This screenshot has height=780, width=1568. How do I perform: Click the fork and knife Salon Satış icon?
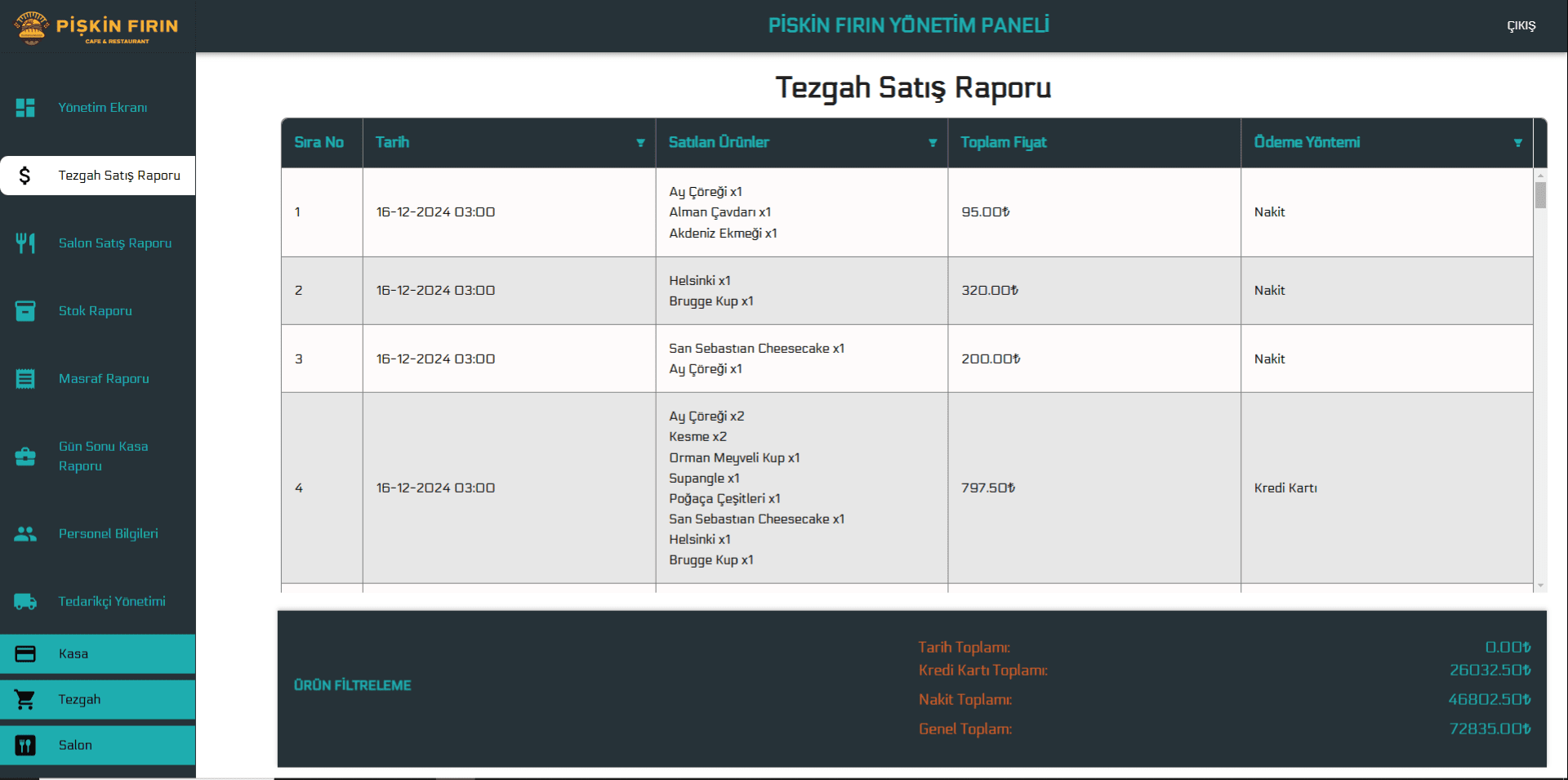(25, 243)
